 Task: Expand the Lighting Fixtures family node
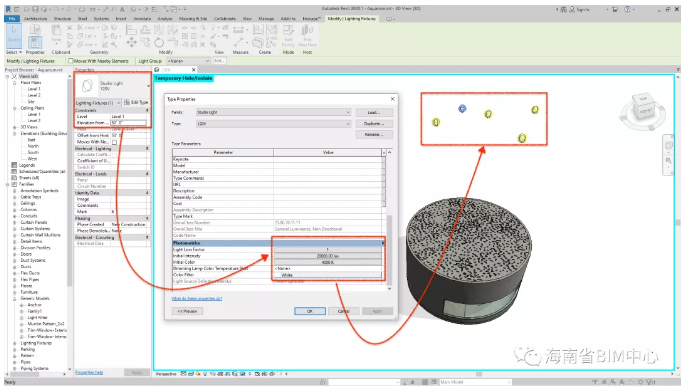15,343
